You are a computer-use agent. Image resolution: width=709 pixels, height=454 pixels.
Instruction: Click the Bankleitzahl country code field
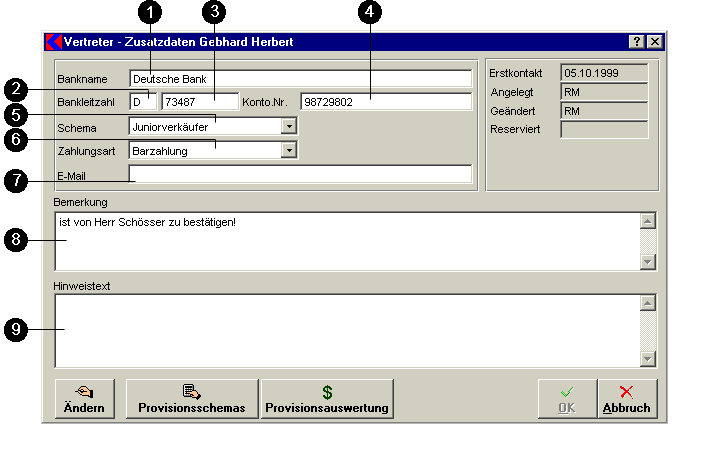pyautogui.click(x=142, y=102)
